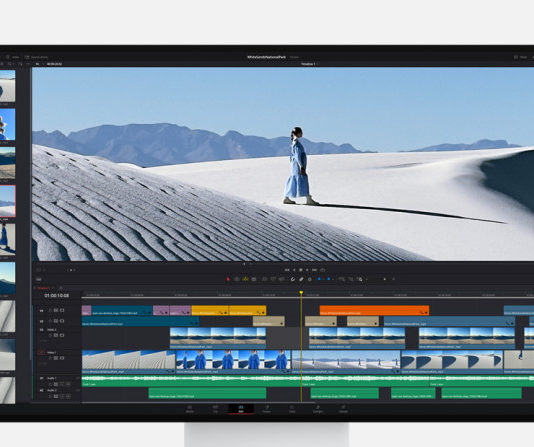Toggle the Position Lock padlock icon

[310, 279]
